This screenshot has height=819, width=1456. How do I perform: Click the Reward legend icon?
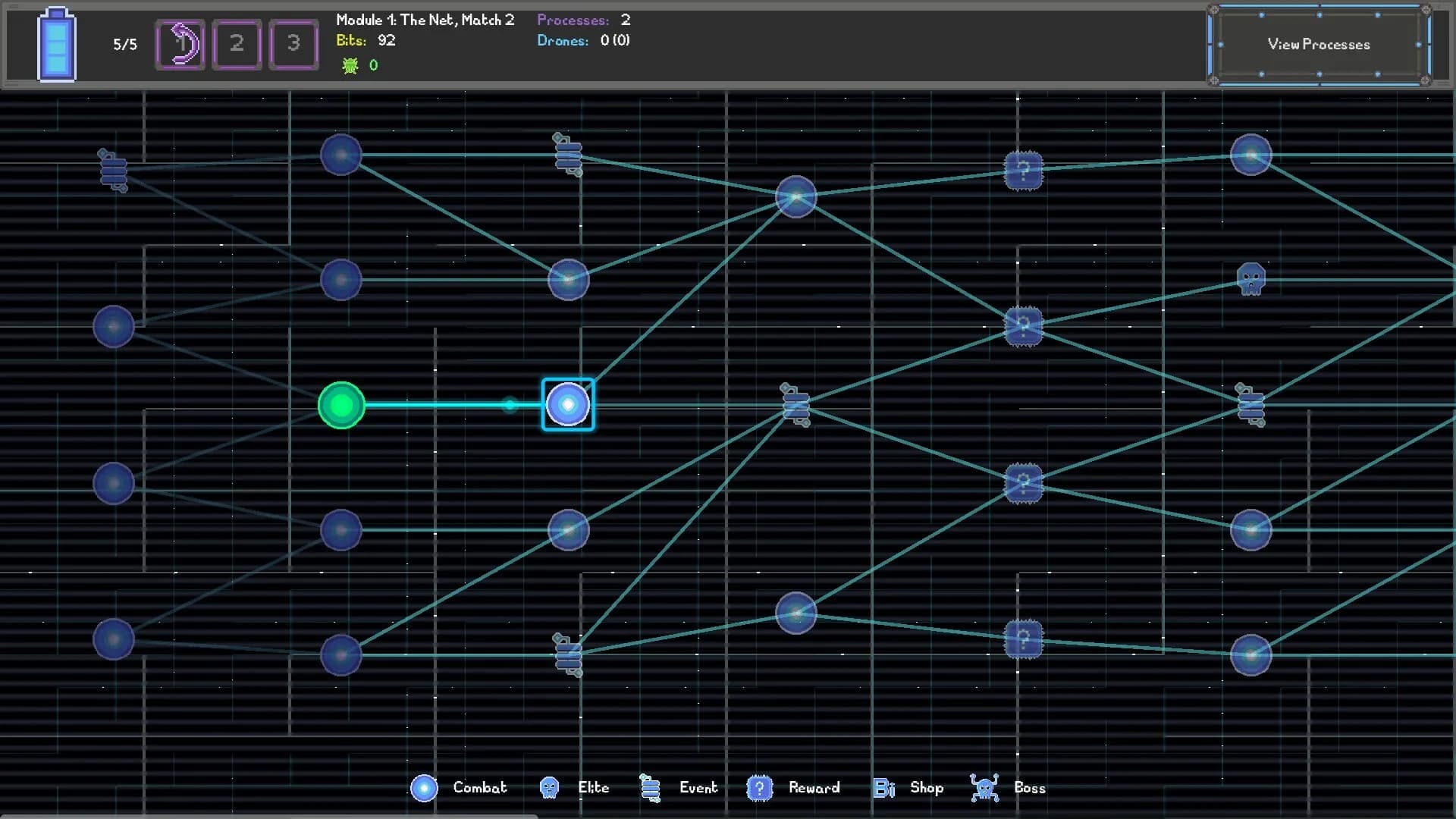(x=759, y=788)
